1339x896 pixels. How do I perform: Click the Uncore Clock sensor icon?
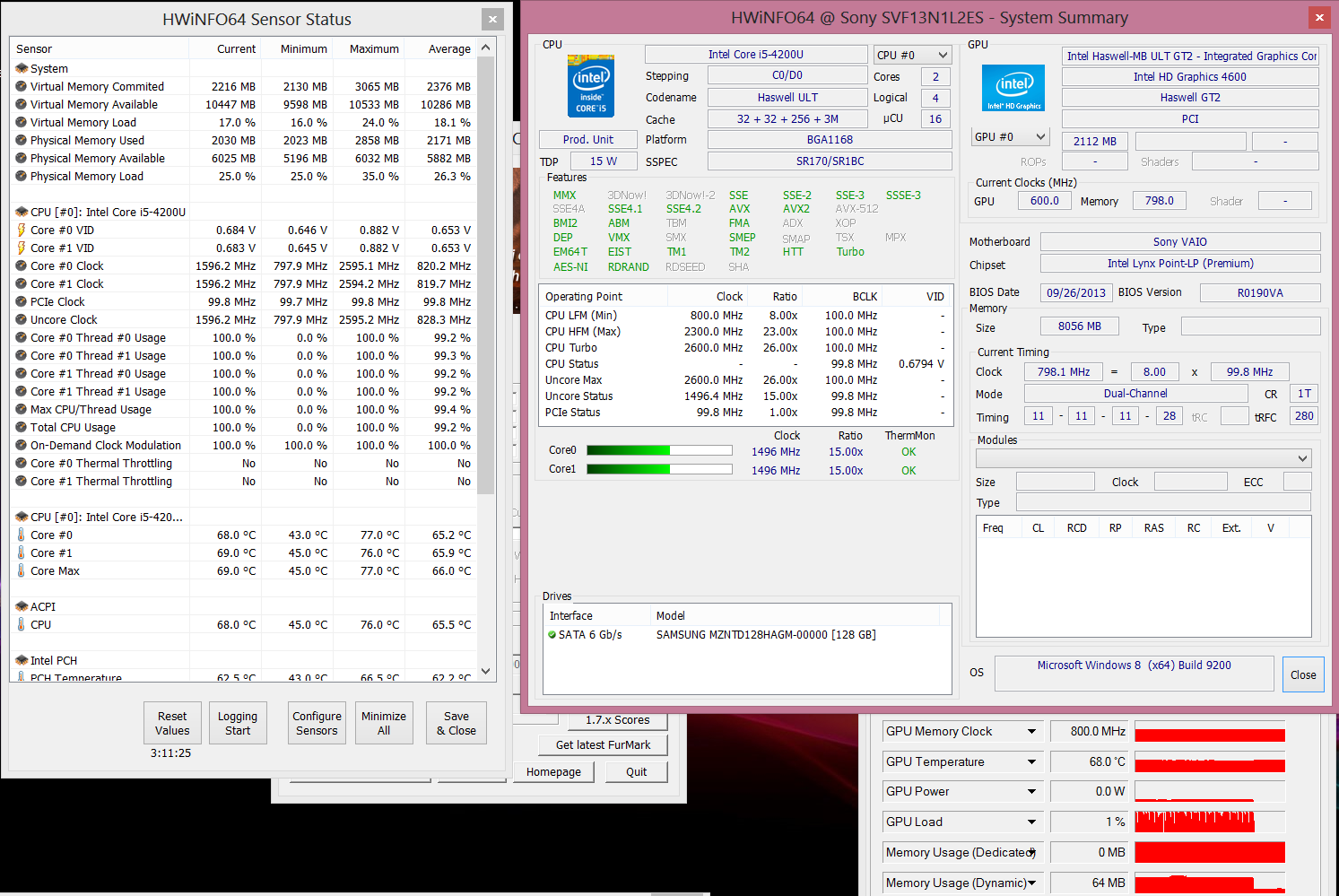click(x=22, y=320)
